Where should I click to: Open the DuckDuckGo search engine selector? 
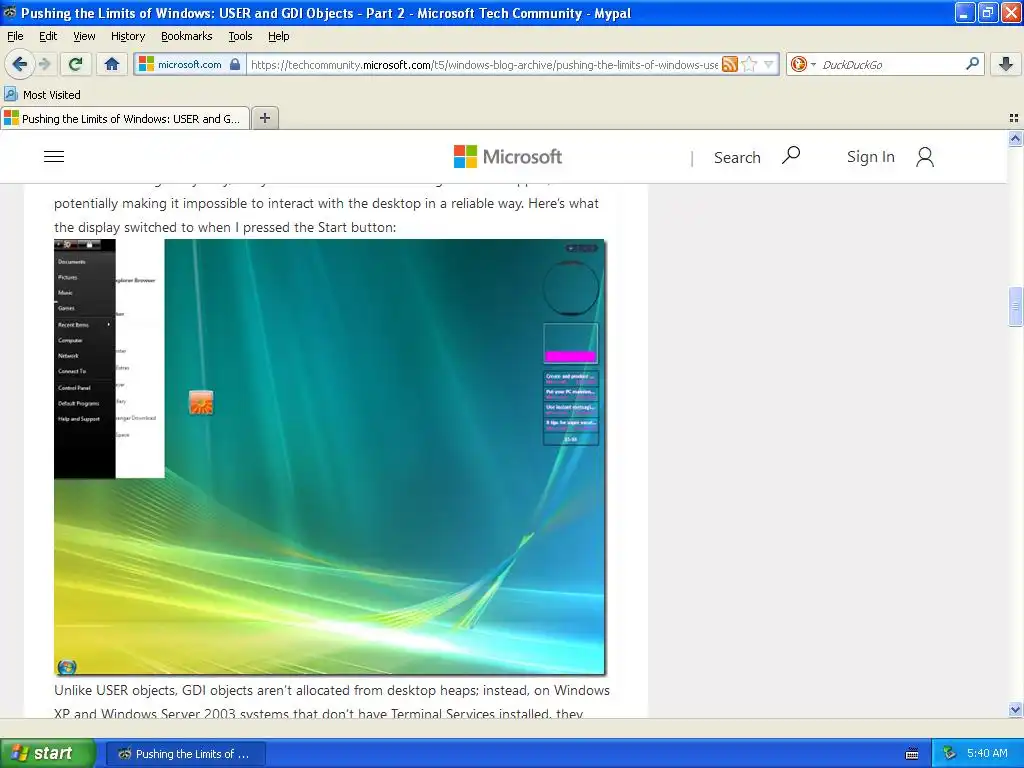pos(803,64)
